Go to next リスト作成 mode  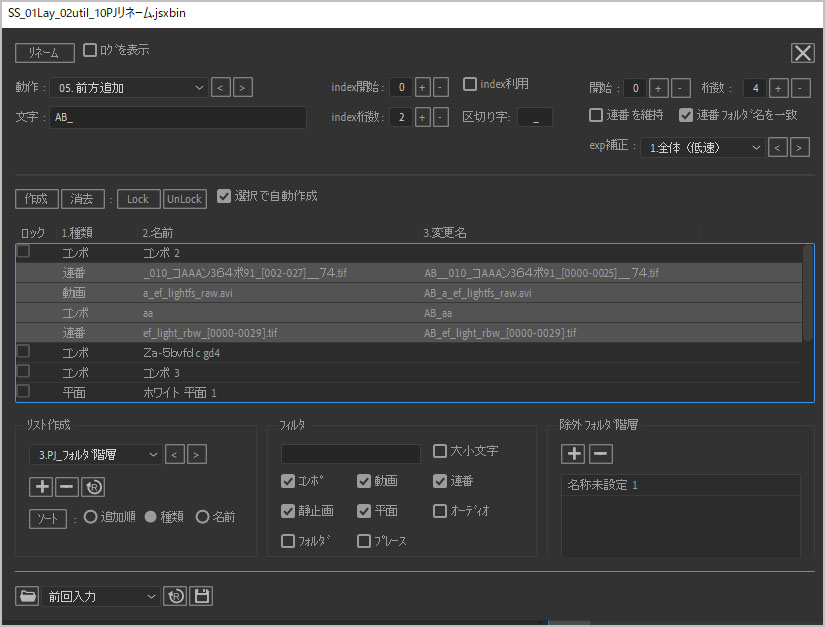196,454
